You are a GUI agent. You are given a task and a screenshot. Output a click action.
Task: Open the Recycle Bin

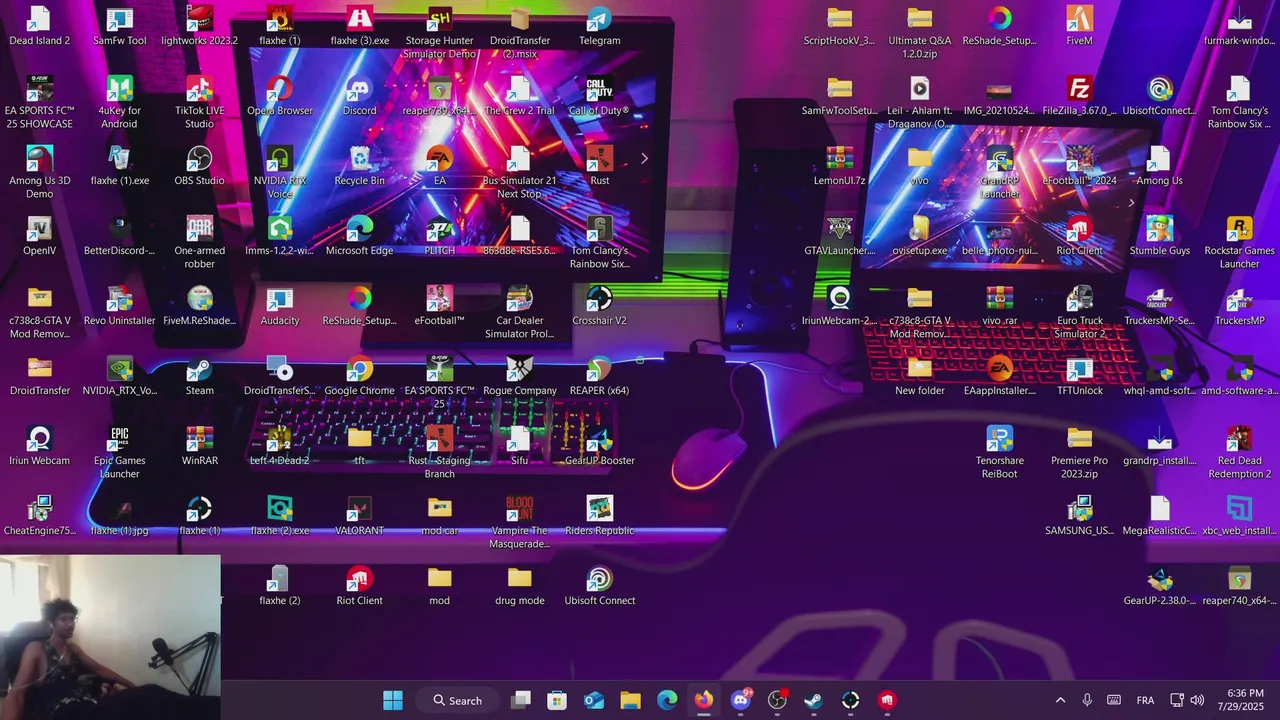click(x=359, y=167)
